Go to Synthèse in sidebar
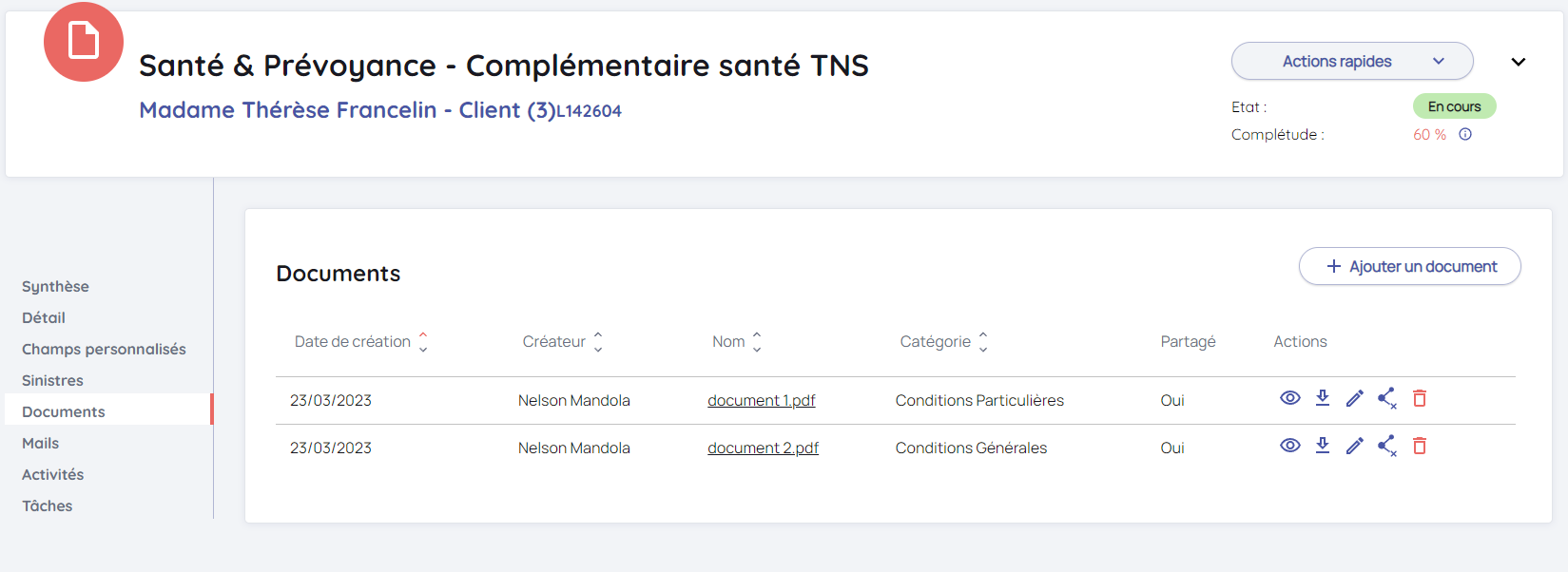The width and height of the screenshot is (1568, 572). pyautogui.click(x=55, y=286)
